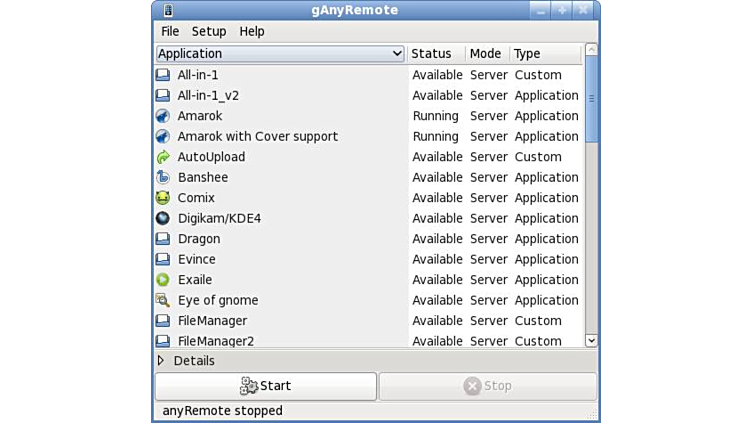This screenshot has height=423, width=752.
Task: Click the Exaile green play icon
Action: [163, 280]
